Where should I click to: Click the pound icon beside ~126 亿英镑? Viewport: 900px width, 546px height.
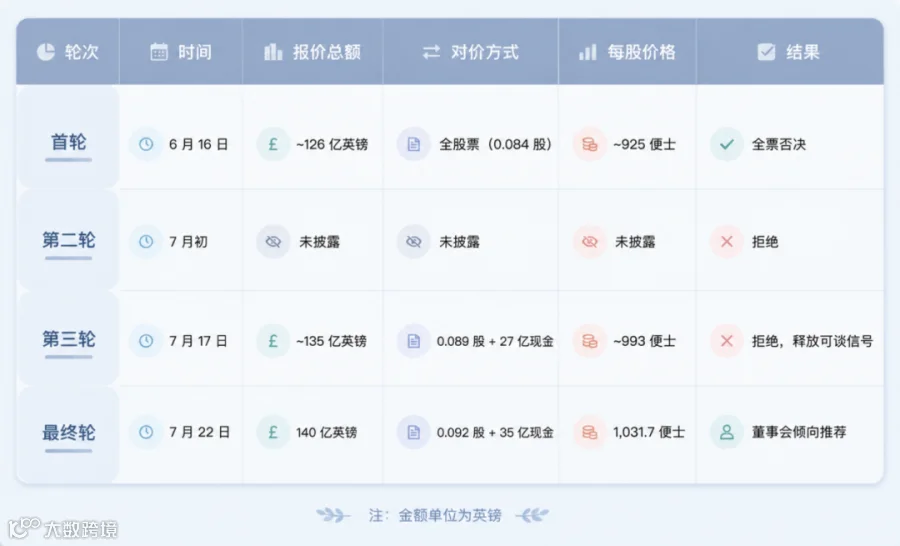coord(273,144)
